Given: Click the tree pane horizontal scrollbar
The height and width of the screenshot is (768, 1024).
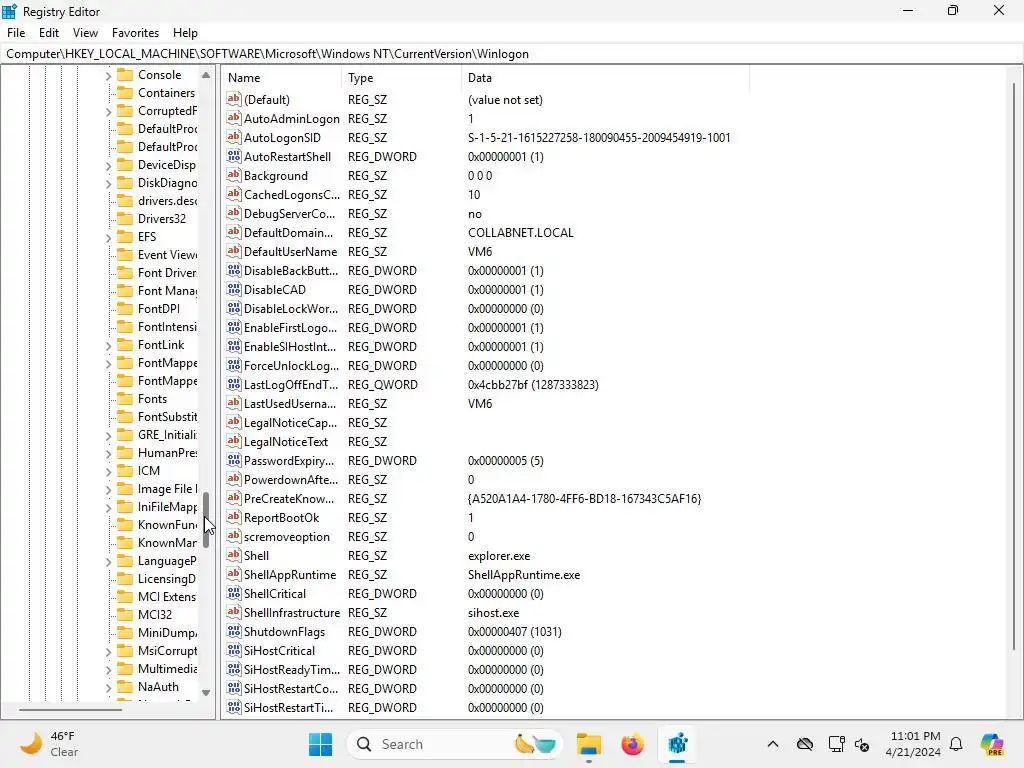Looking at the screenshot, I should tap(70, 709).
